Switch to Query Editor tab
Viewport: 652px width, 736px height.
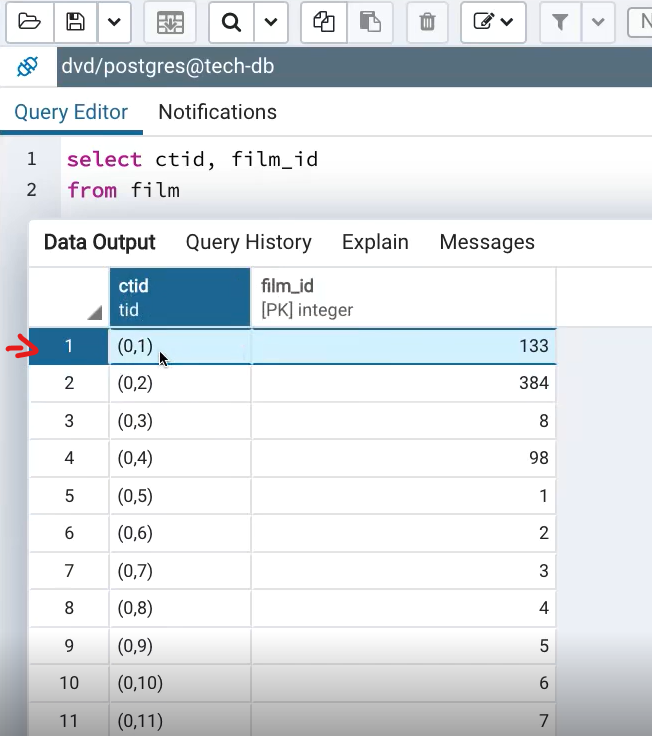[x=71, y=112]
